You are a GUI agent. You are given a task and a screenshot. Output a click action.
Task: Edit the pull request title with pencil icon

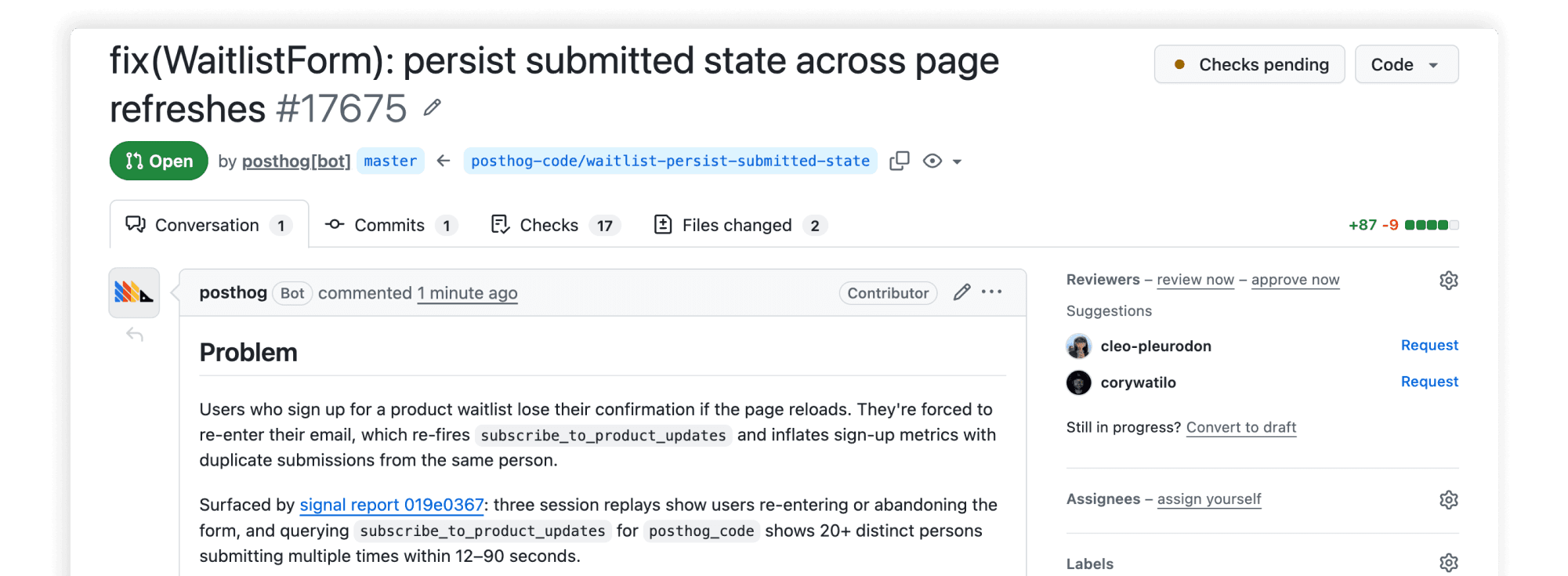tap(432, 107)
